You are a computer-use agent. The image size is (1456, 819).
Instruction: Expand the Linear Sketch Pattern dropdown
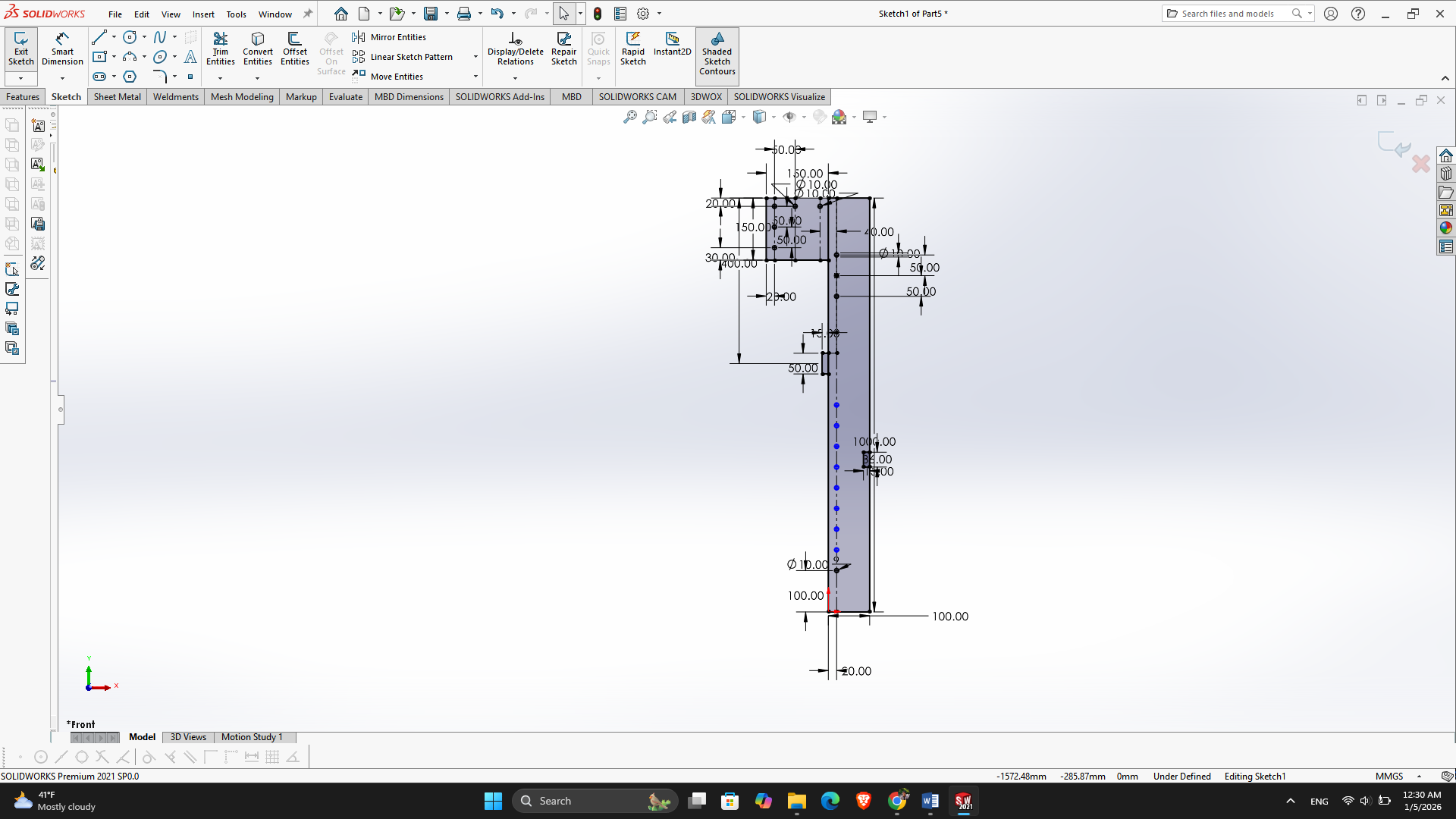[x=475, y=57]
